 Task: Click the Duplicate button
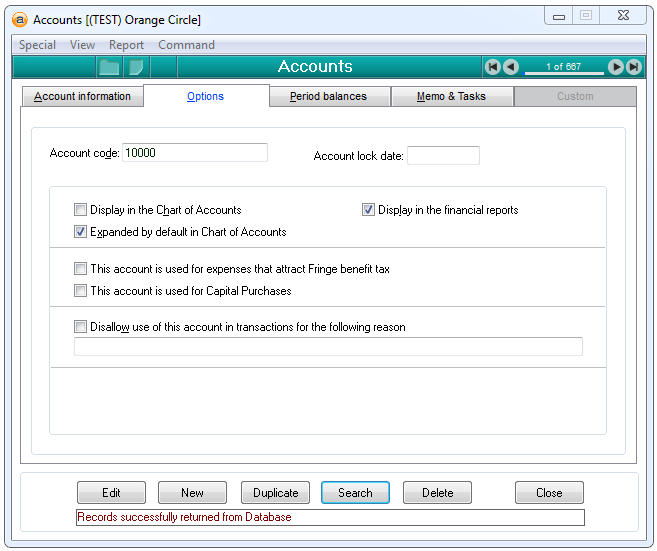coord(275,493)
